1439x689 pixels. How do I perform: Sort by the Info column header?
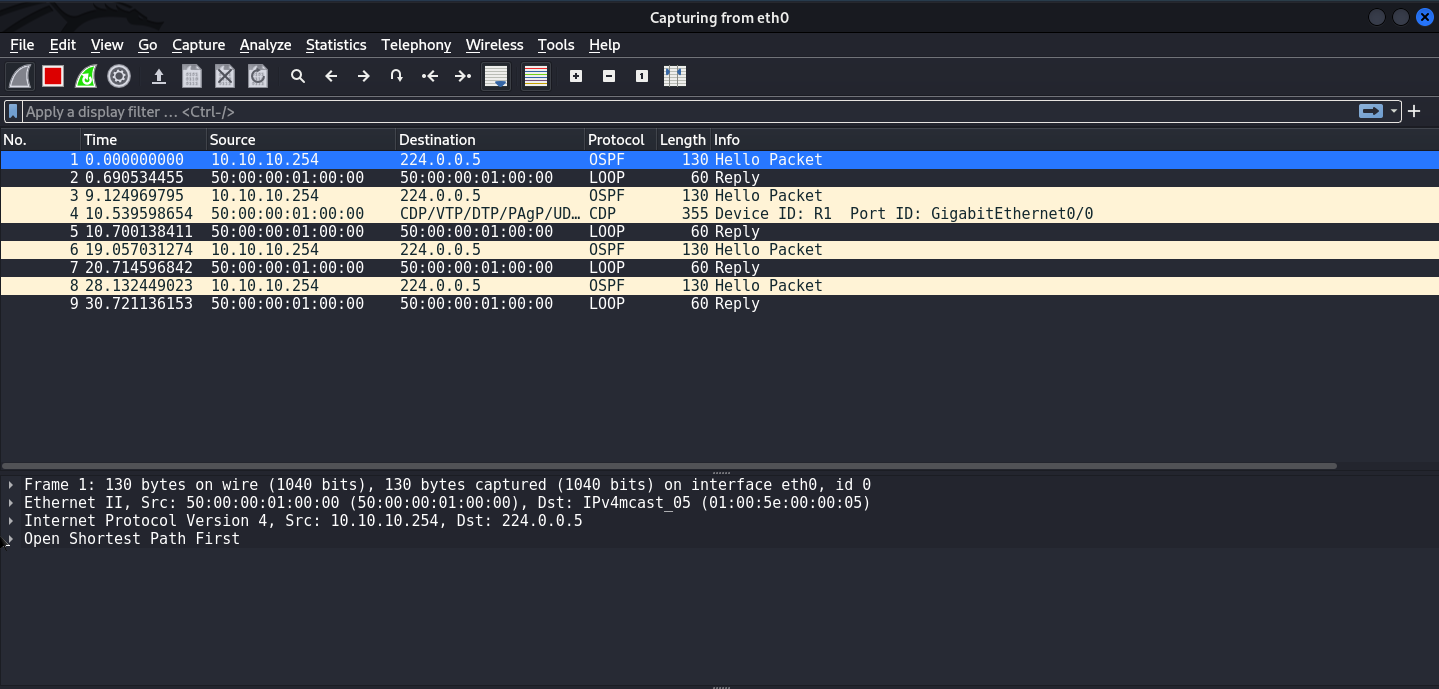(x=1074, y=140)
